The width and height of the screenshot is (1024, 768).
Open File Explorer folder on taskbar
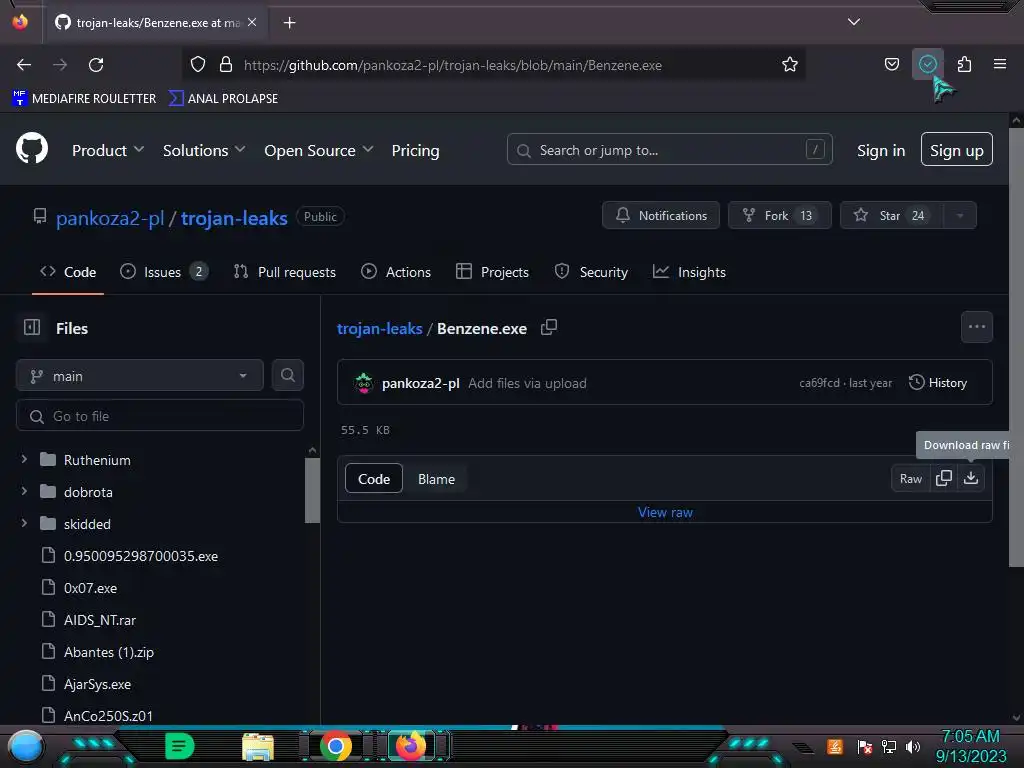tap(258, 746)
